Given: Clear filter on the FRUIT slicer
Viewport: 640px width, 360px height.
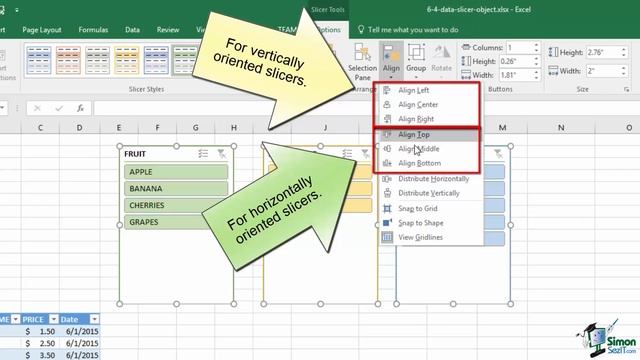Looking at the screenshot, I should point(222,153).
